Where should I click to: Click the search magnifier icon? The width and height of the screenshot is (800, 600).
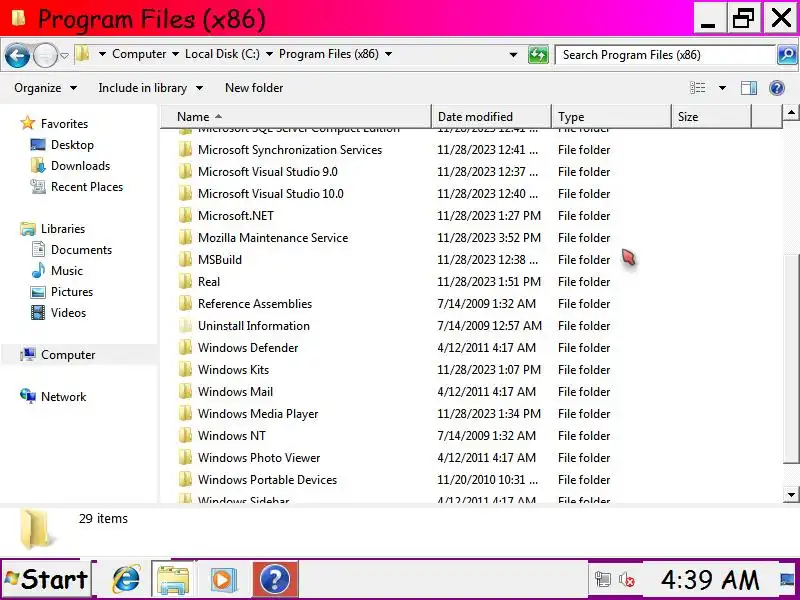[787, 55]
